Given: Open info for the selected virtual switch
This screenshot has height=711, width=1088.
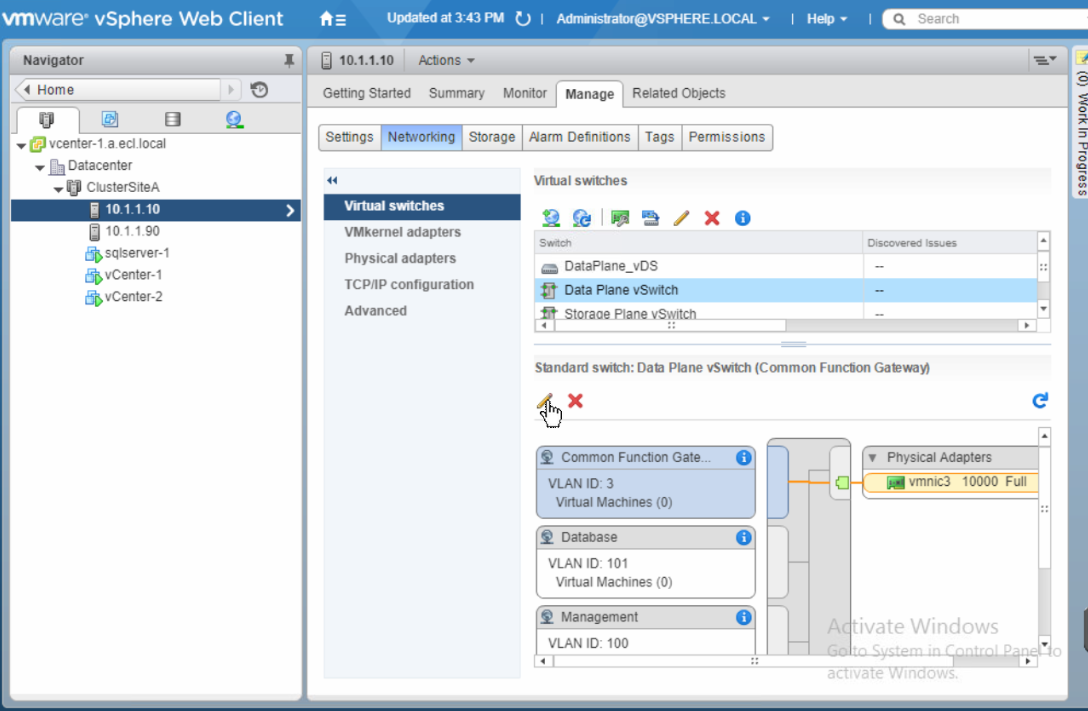Looking at the screenshot, I should 742,218.
